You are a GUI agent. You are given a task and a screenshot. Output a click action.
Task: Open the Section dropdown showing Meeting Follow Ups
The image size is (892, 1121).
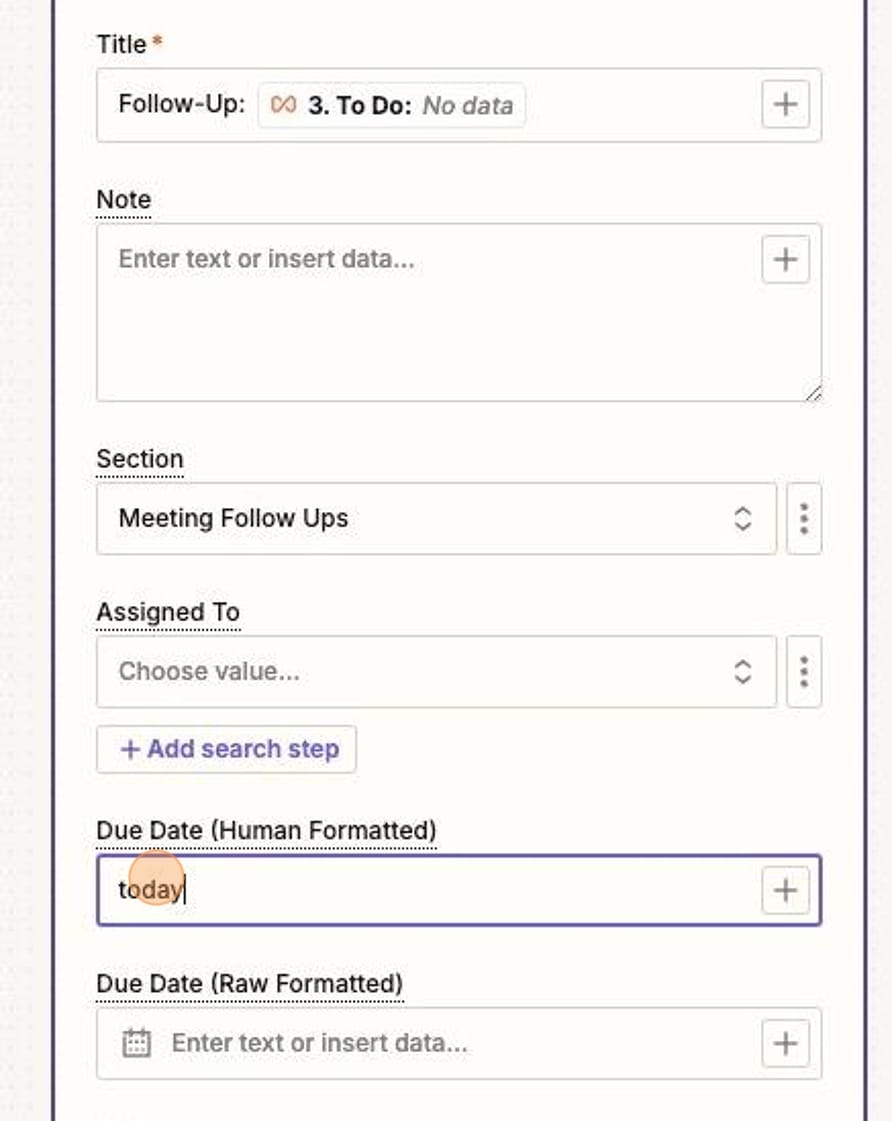(x=420, y=518)
